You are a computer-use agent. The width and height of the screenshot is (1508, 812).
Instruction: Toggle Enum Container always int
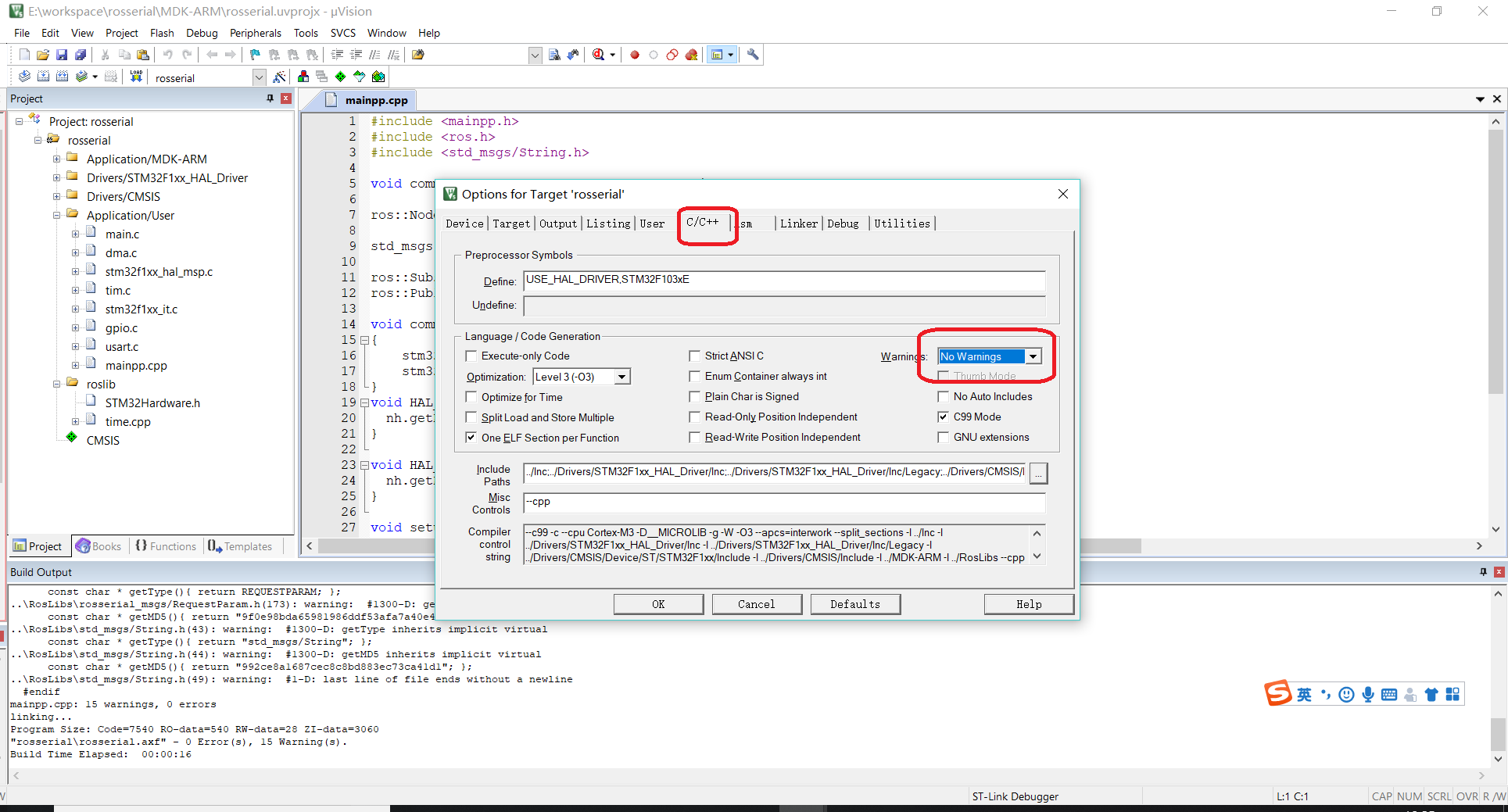[694, 376]
